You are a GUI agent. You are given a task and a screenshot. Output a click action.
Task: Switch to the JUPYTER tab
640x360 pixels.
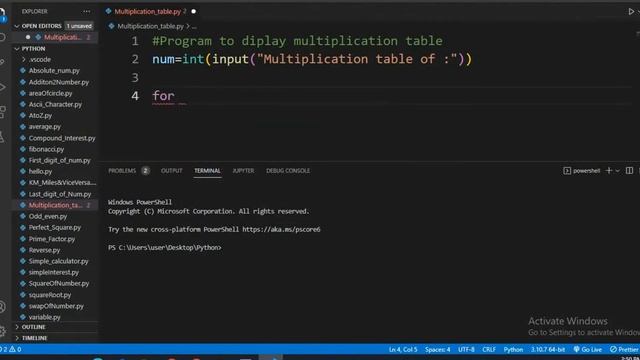(243, 171)
